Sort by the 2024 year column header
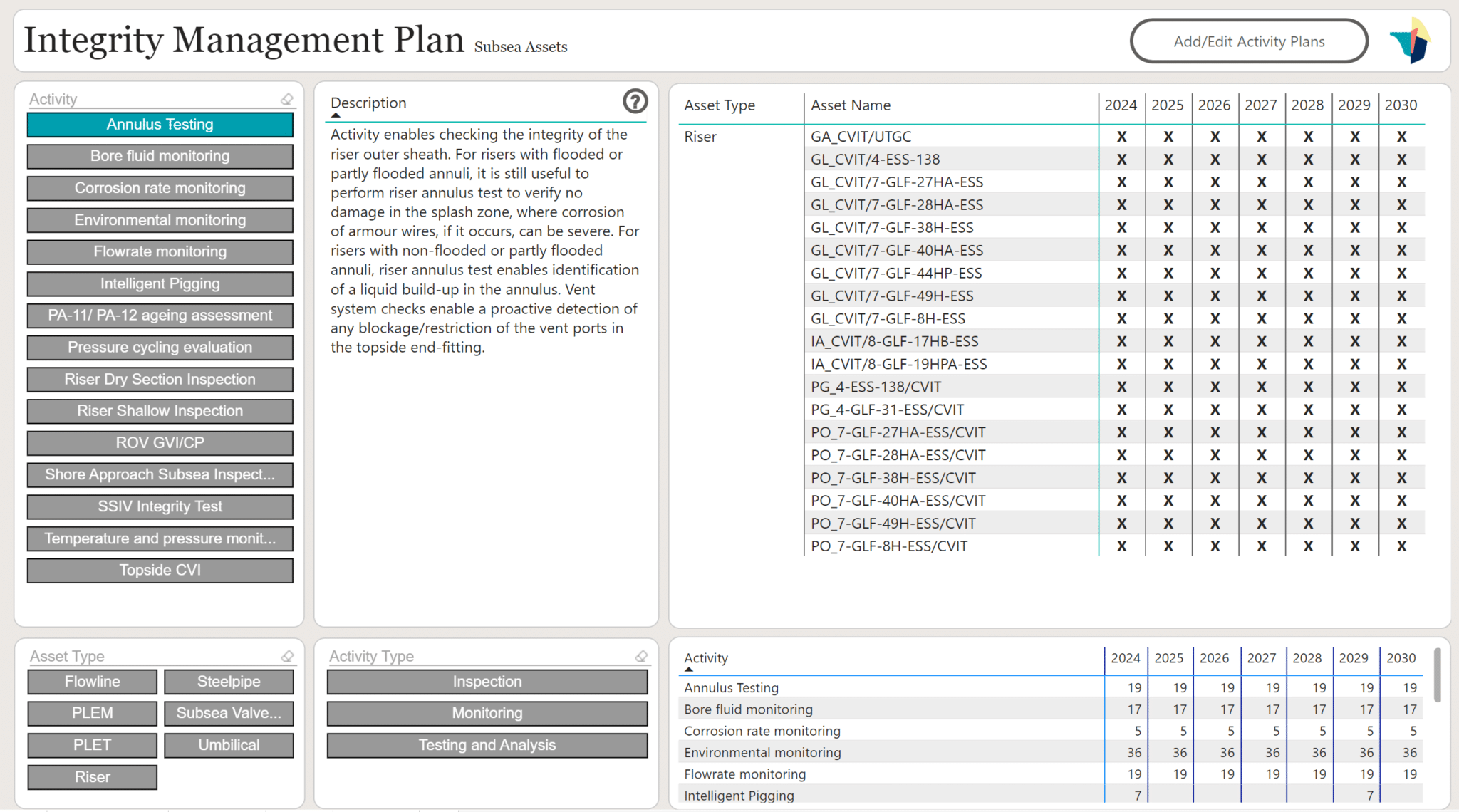 1120,105
